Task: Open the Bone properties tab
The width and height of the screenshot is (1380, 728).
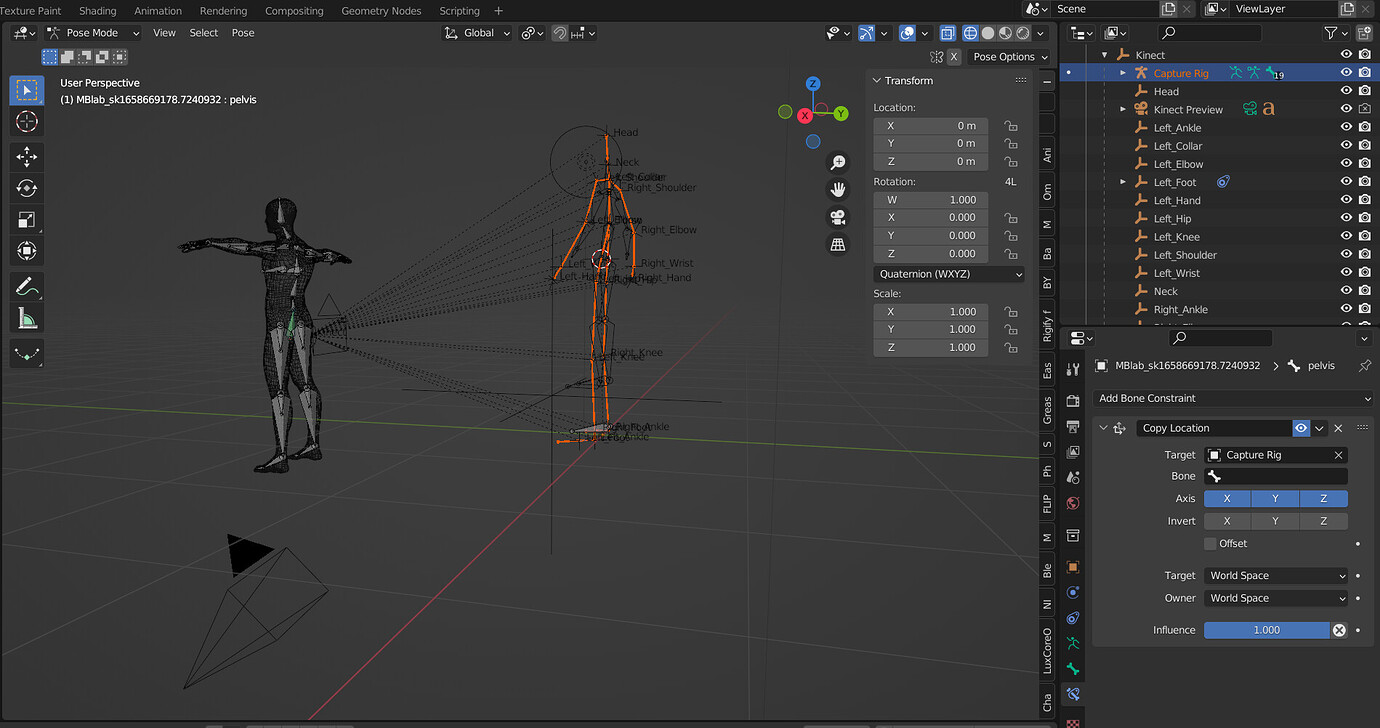Action: (1073, 668)
